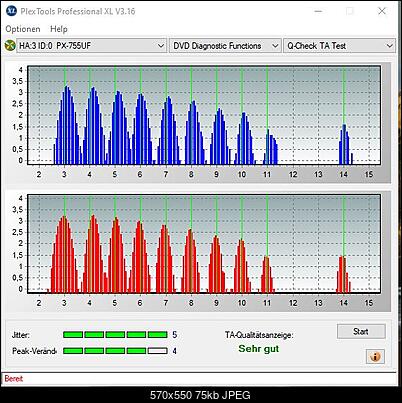Click the Peak-Veränderung level bar indicator

click(115, 351)
